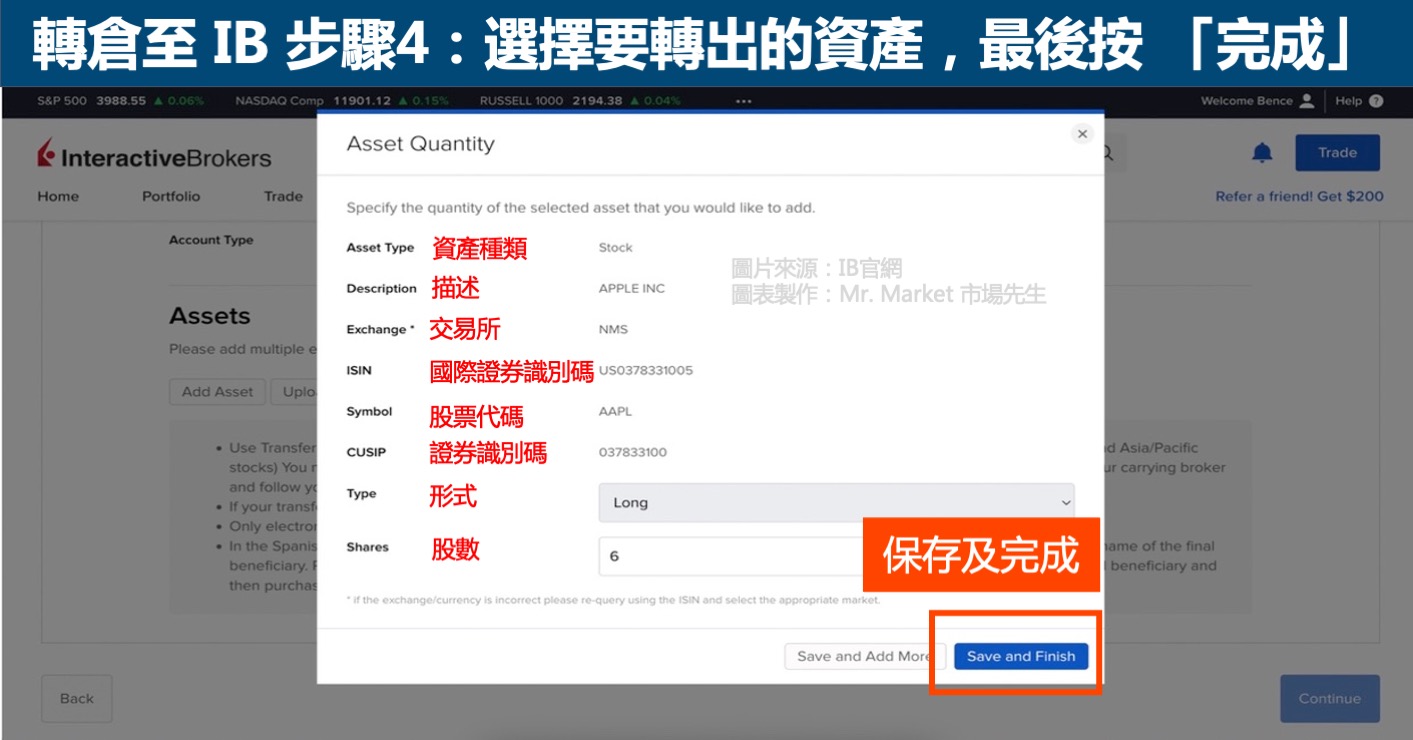Select the description text APPLE INC
The image size is (1413, 740).
[x=632, y=289]
